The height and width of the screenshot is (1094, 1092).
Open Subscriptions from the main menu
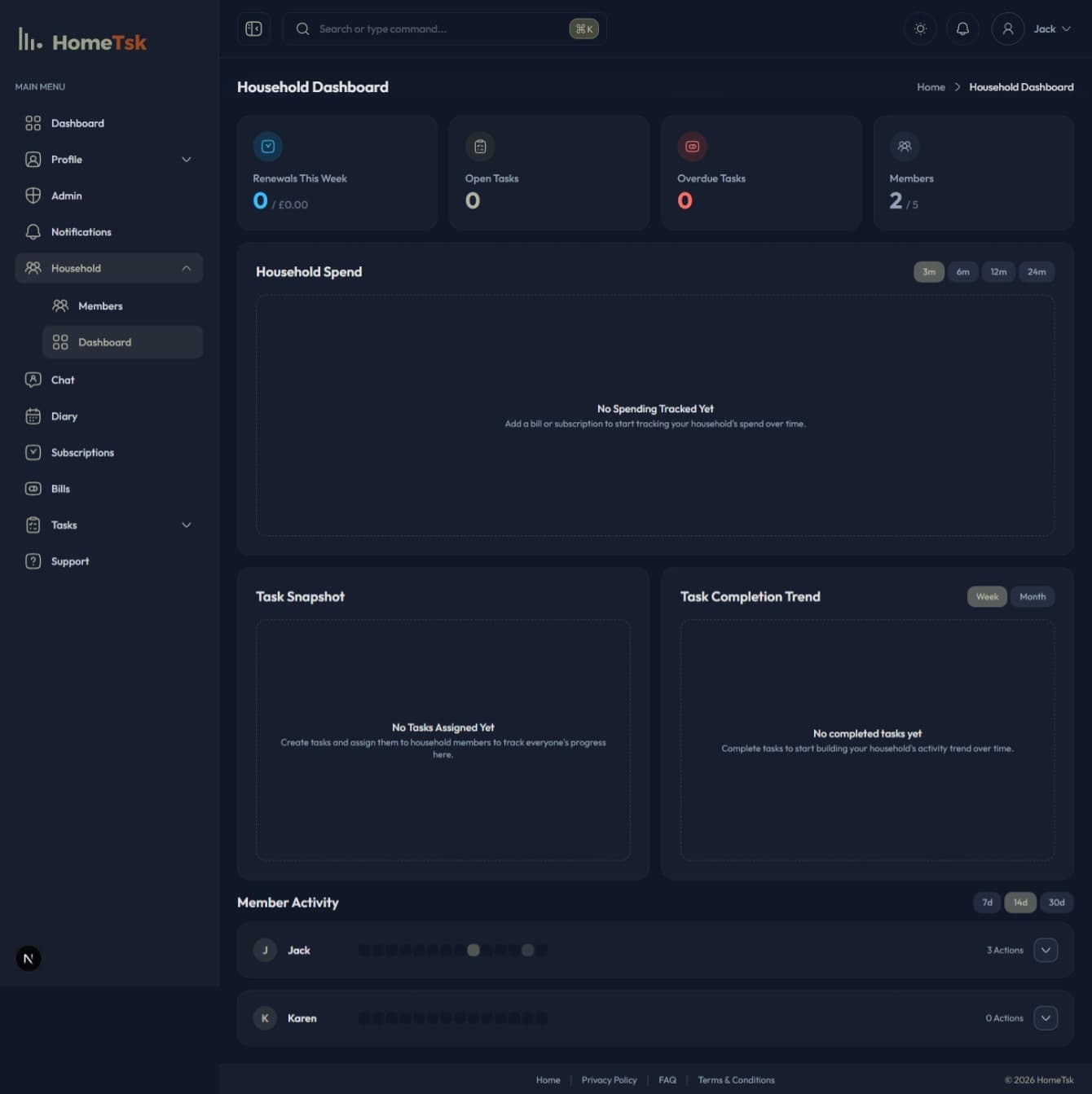tap(82, 452)
